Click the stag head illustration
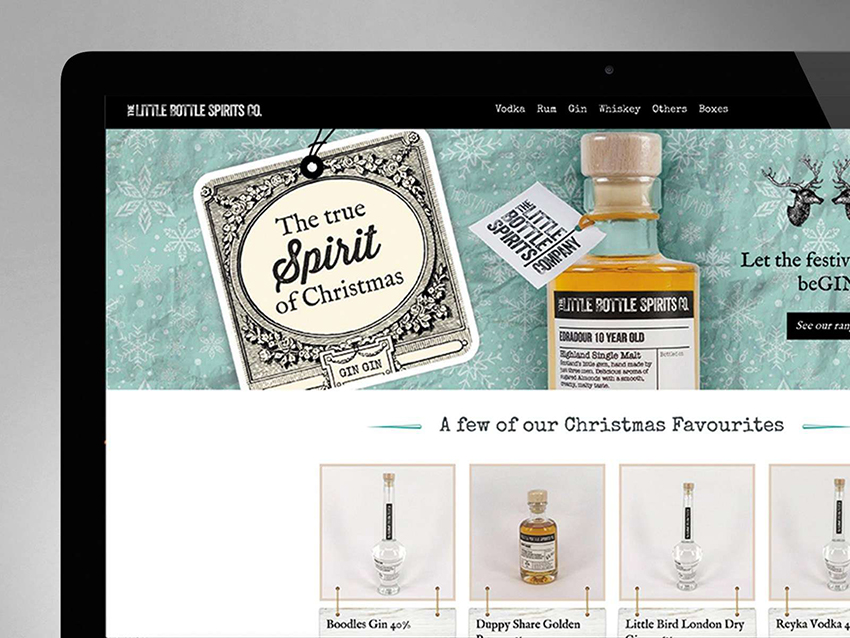Screen dimensions: 850x638 coord(793,191)
